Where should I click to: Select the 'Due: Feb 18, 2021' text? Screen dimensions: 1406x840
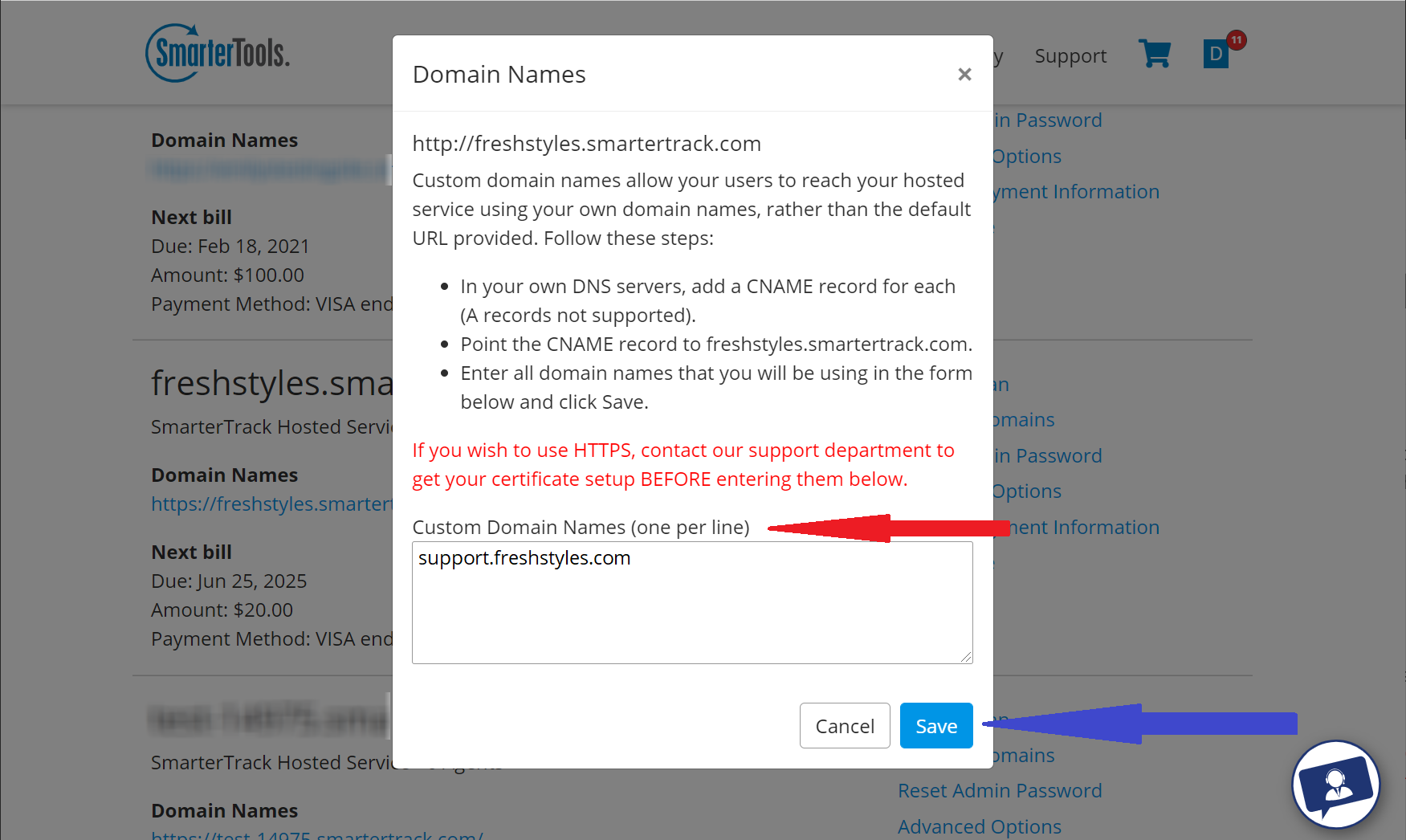click(230, 247)
